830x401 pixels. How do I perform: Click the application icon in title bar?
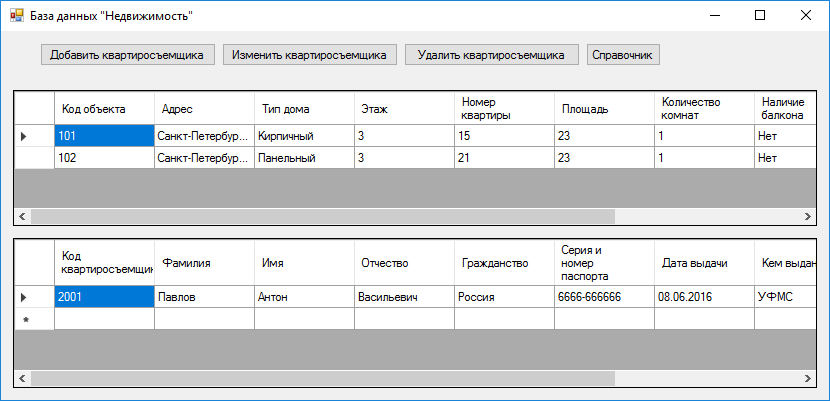[17, 15]
